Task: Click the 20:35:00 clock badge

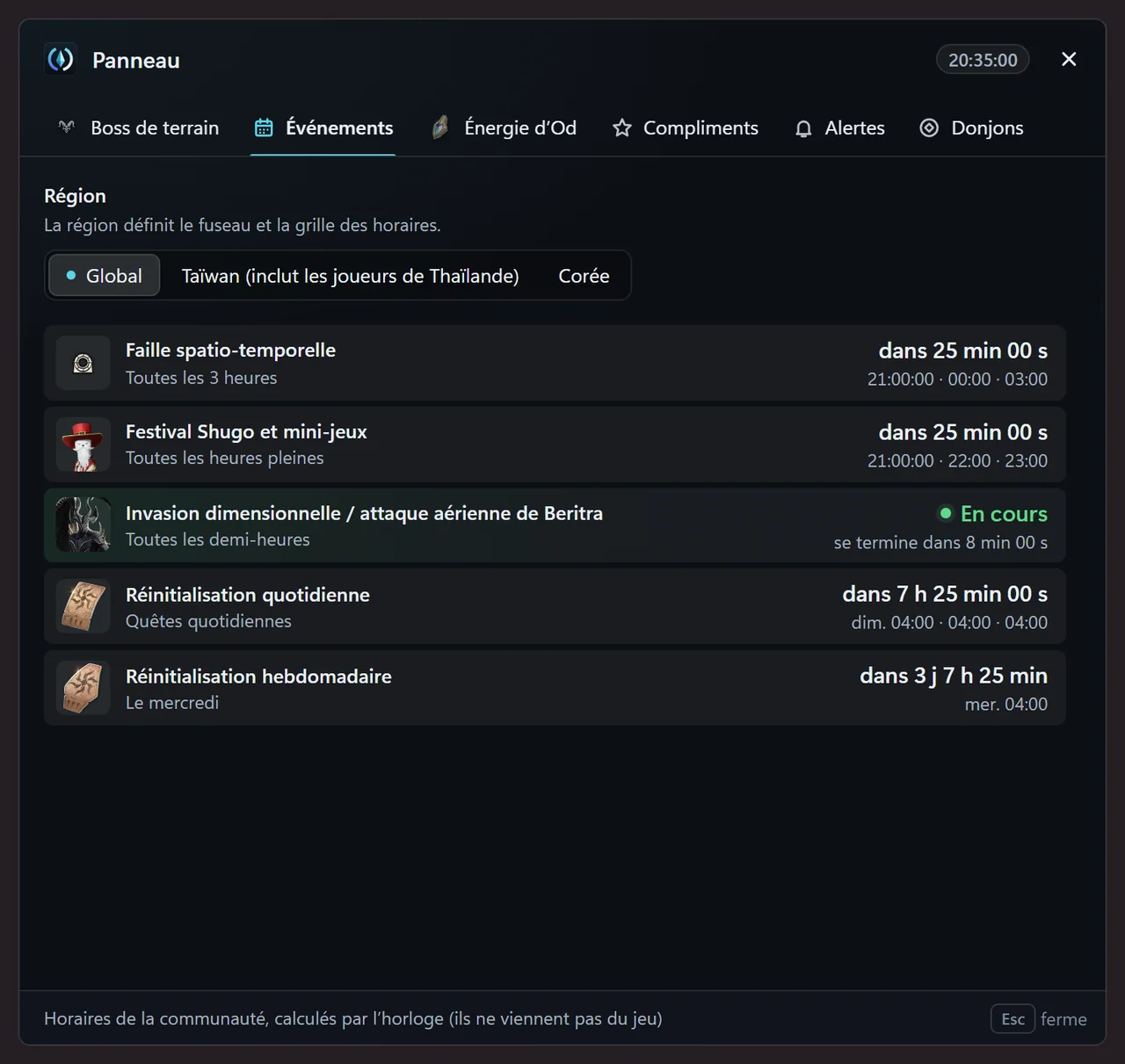Action: (983, 60)
